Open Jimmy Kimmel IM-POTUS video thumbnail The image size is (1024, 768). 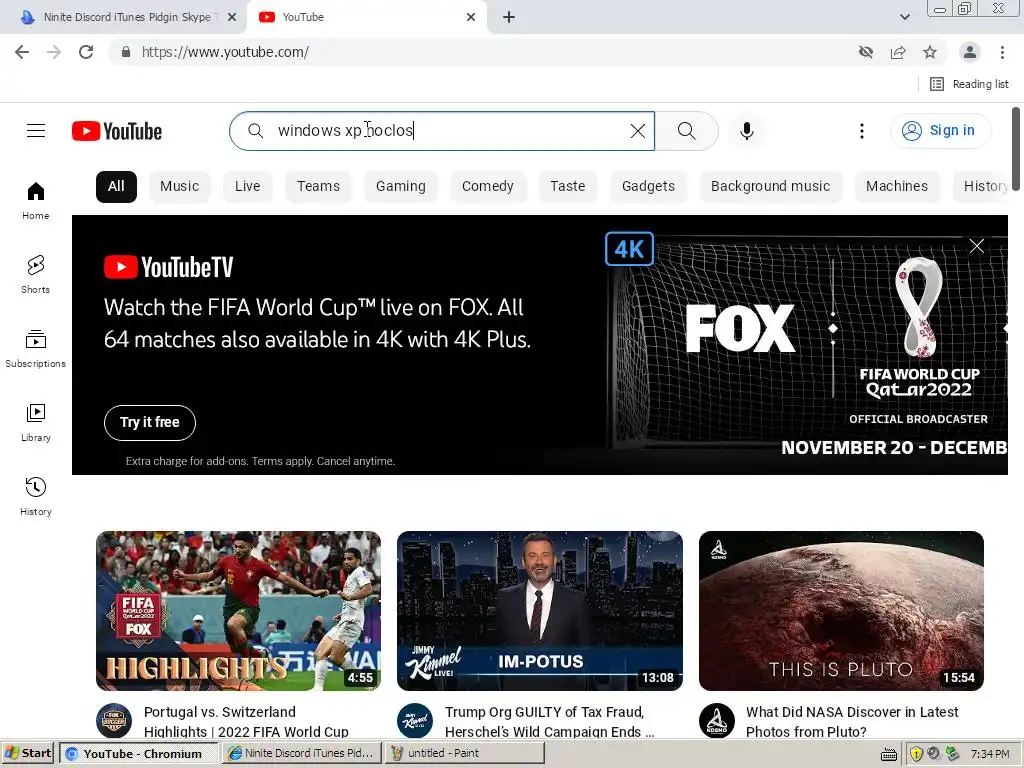[540, 611]
